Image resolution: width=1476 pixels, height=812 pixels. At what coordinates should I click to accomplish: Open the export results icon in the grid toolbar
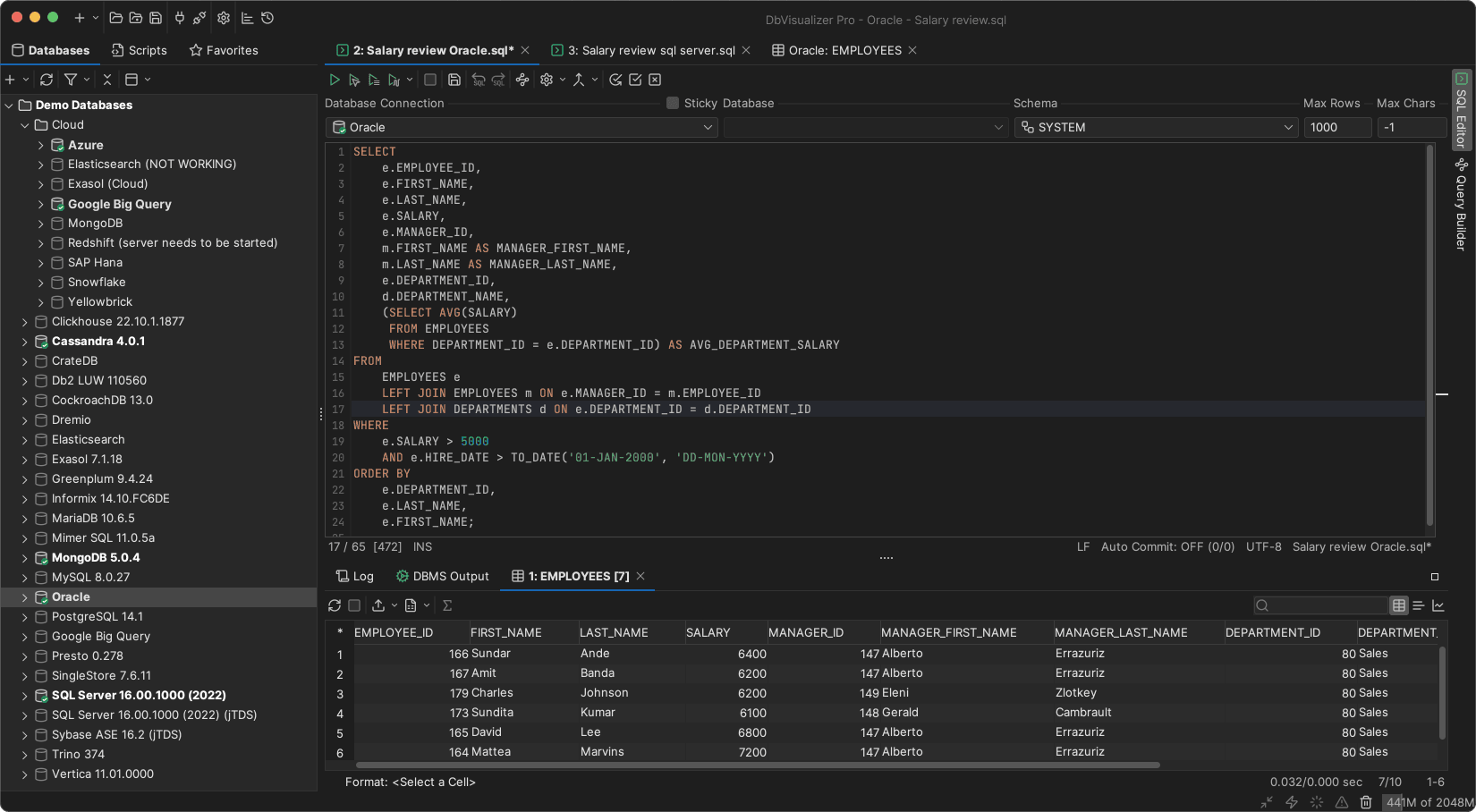click(x=378, y=605)
